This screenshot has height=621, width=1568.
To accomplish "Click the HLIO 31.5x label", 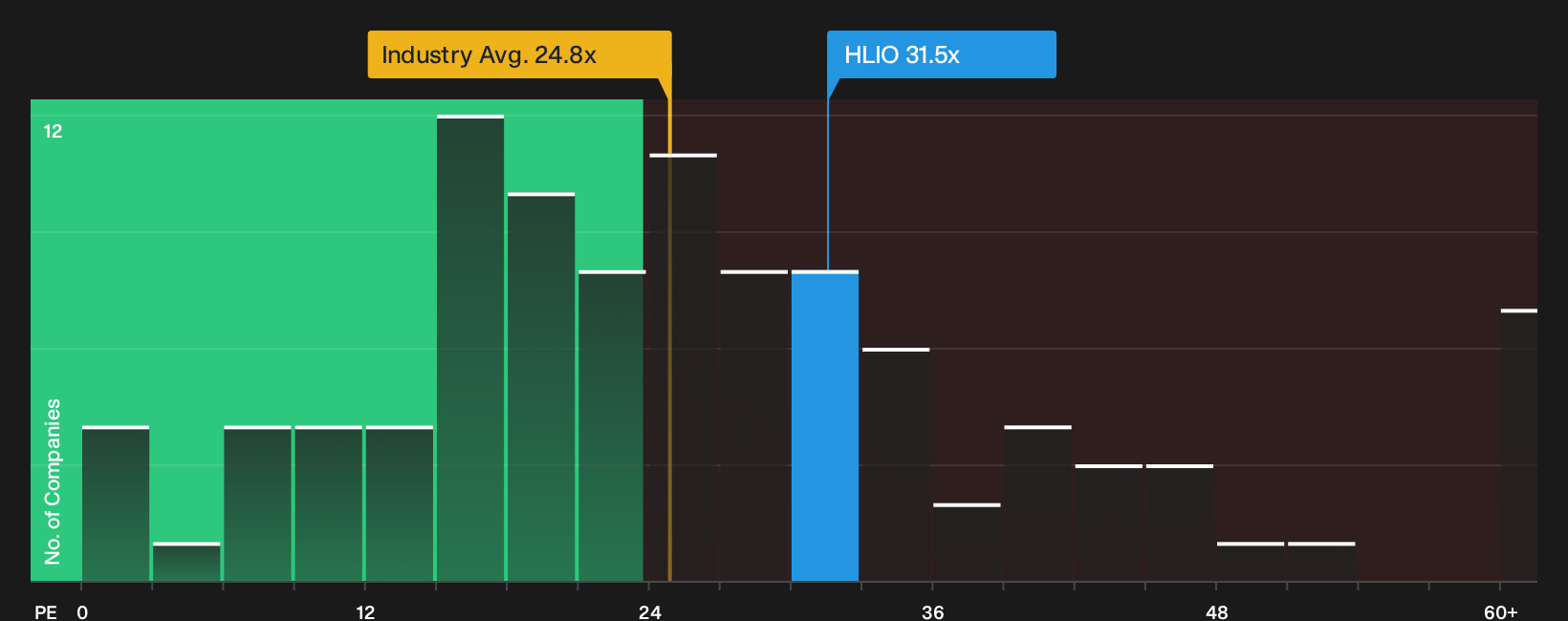I will pos(942,54).
